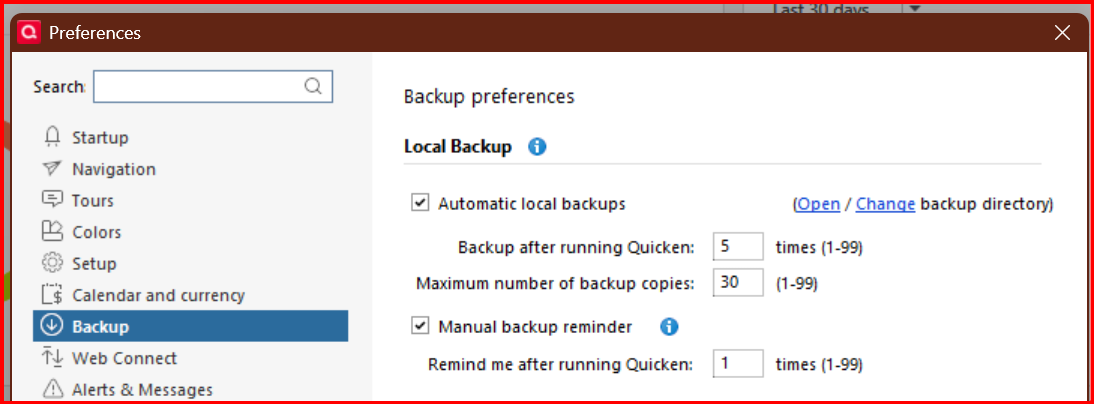Click info icon beside Manual backup reminder
Screen dimensions: 1094x404
tap(670, 326)
